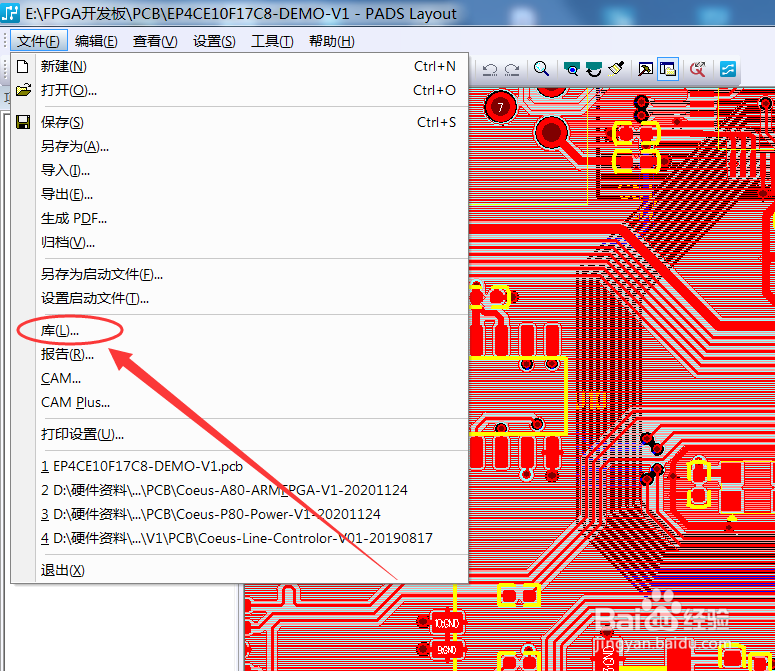The width and height of the screenshot is (775, 671).
Task: Click the round pad labeled 7 on PCB
Action: pyautogui.click(x=500, y=107)
